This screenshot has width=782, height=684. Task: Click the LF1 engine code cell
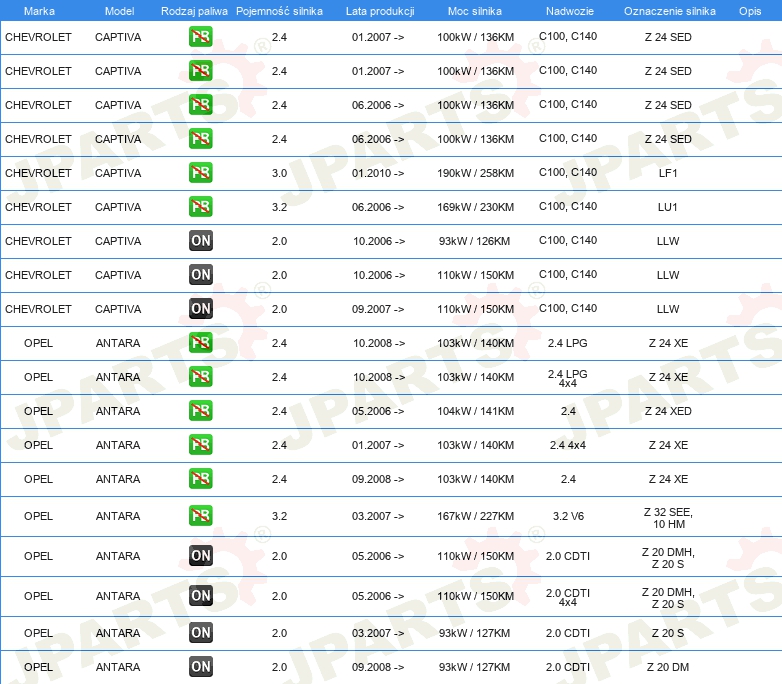[668, 173]
